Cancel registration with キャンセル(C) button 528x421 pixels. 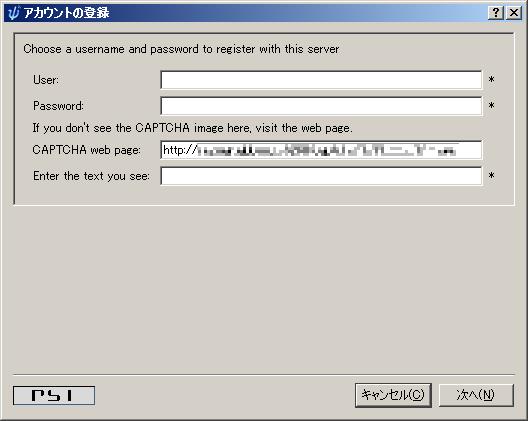pyautogui.click(x=393, y=395)
